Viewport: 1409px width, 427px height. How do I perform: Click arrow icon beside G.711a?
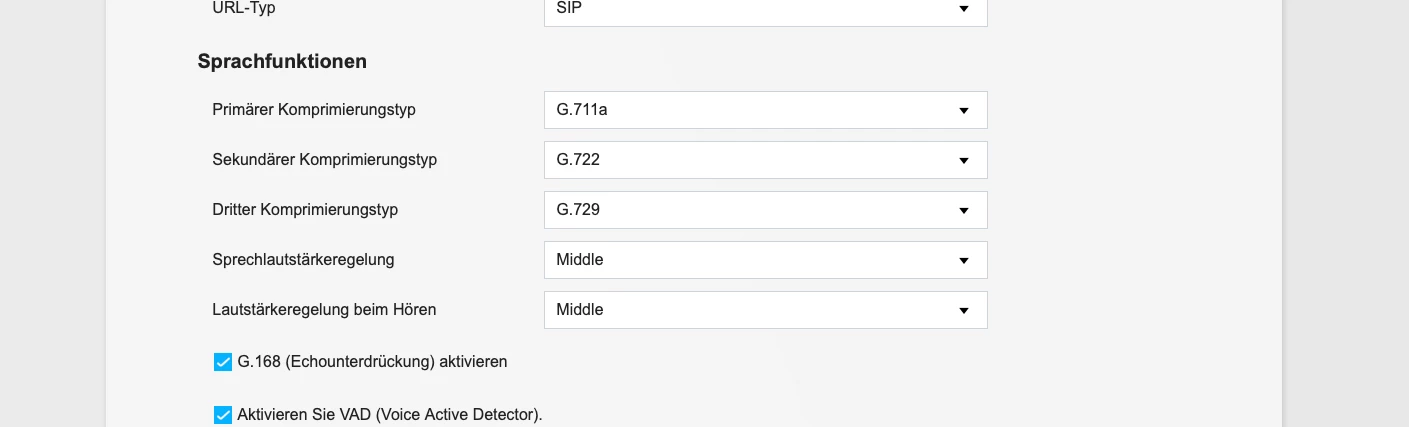pos(964,110)
